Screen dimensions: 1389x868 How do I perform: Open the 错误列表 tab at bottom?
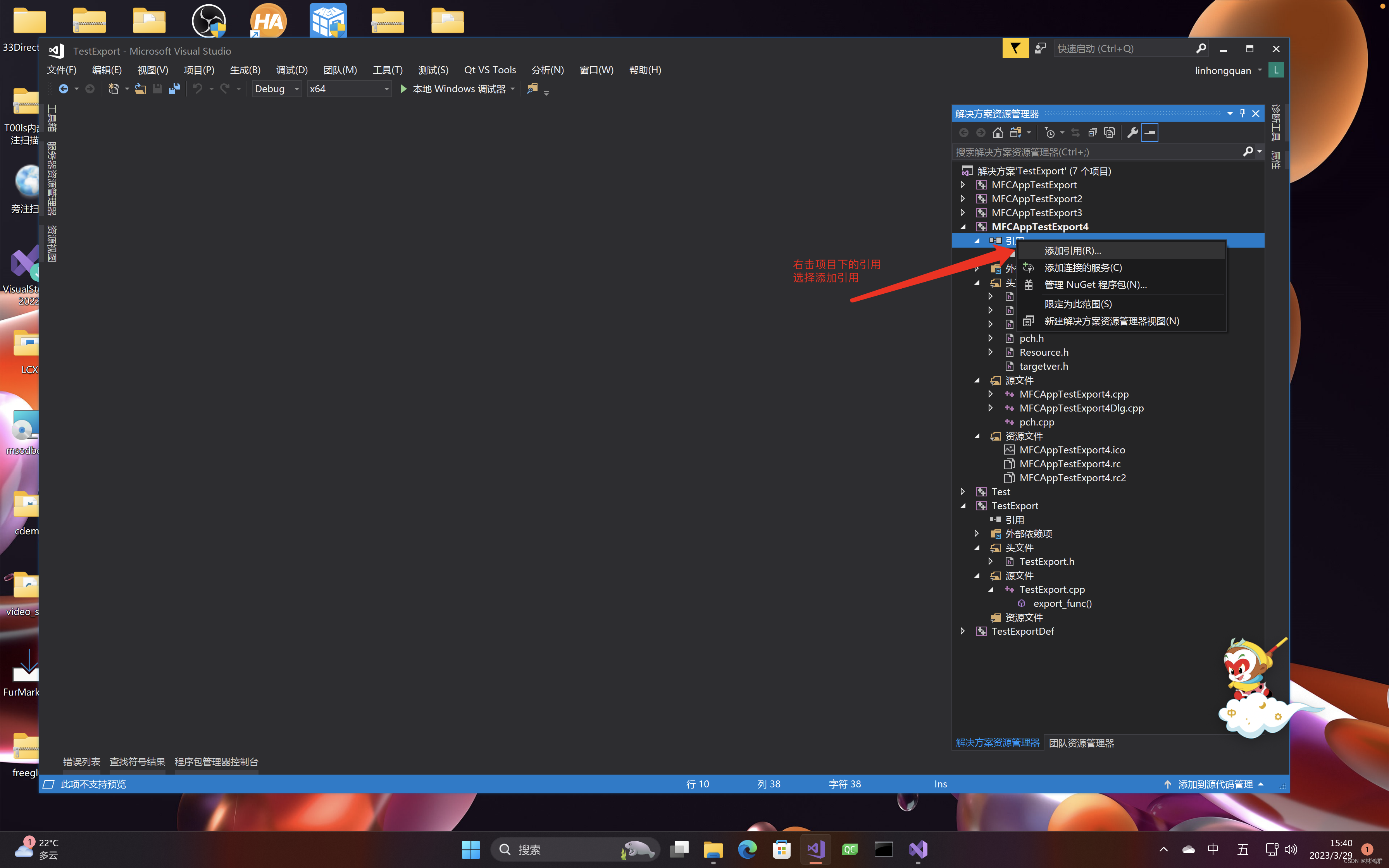click(x=81, y=762)
